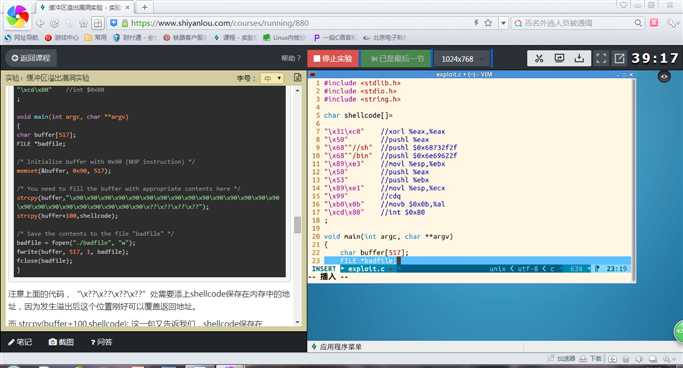Click the return to course button

pyautogui.click(x=30, y=58)
